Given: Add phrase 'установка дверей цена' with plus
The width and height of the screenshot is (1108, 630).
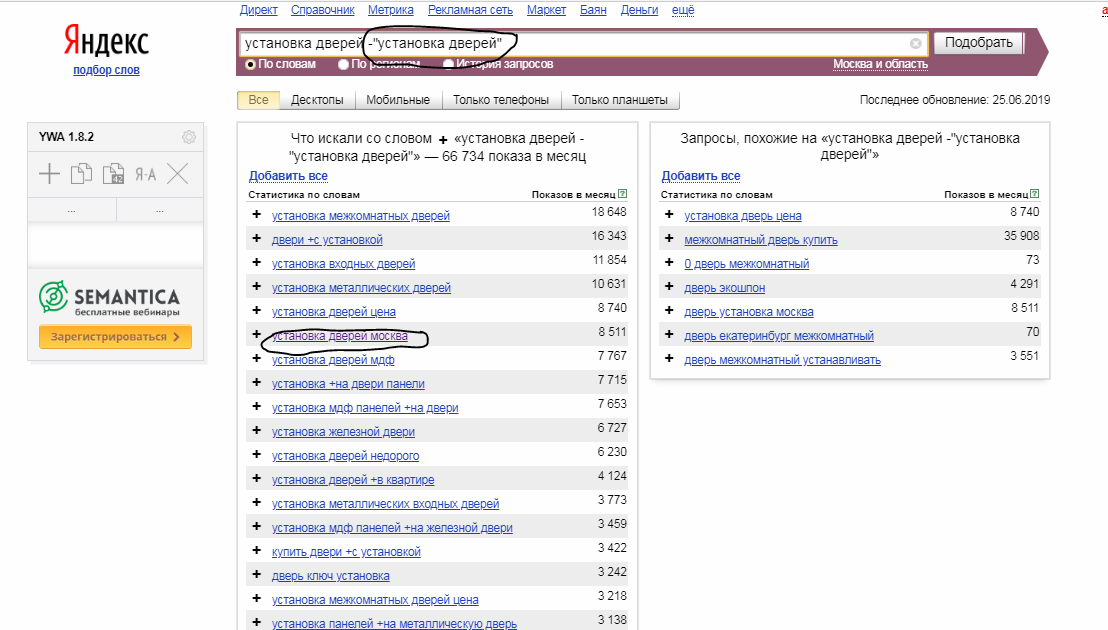Looking at the screenshot, I should click(x=257, y=310).
